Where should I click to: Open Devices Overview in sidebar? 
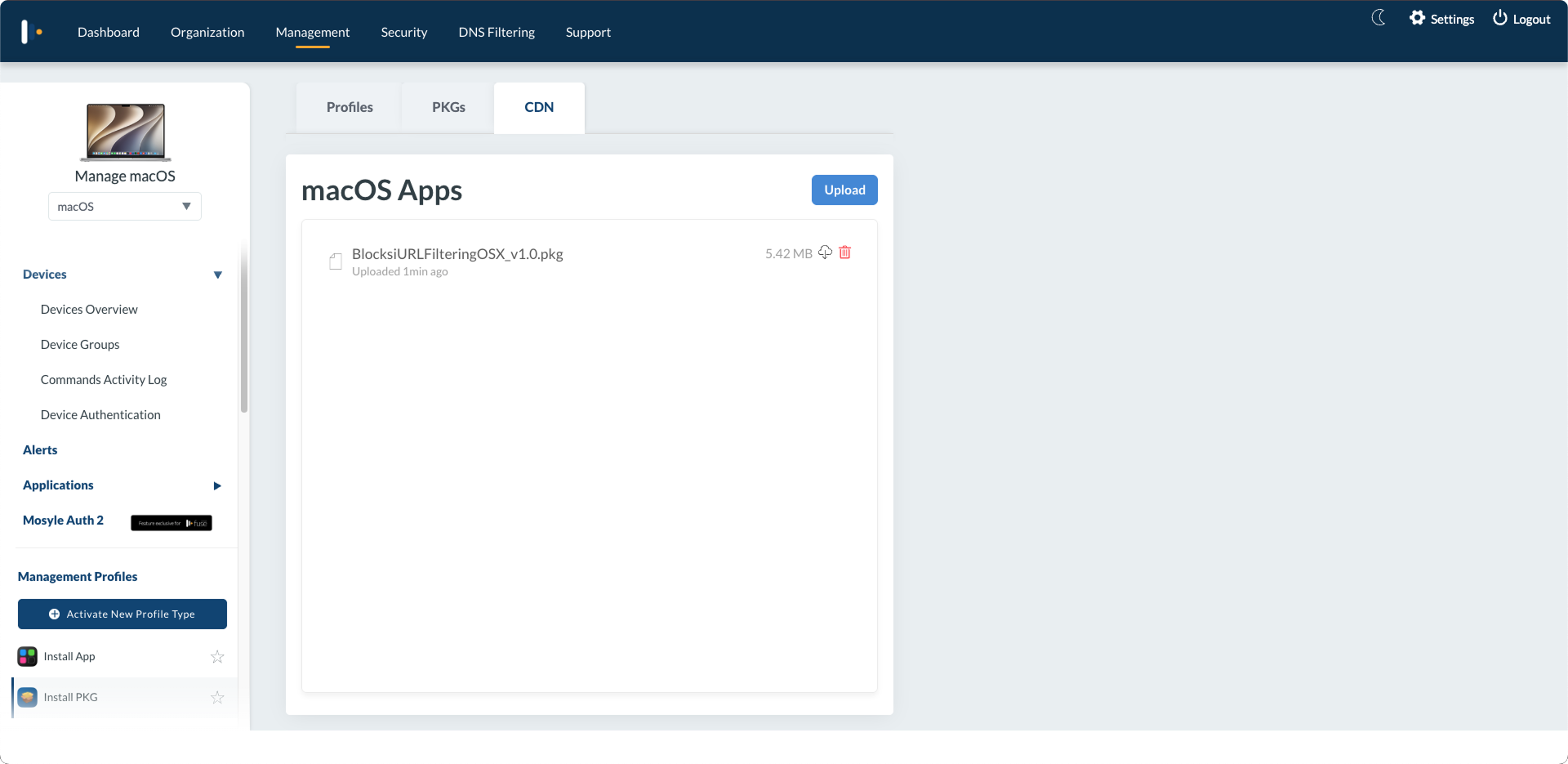point(89,310)
